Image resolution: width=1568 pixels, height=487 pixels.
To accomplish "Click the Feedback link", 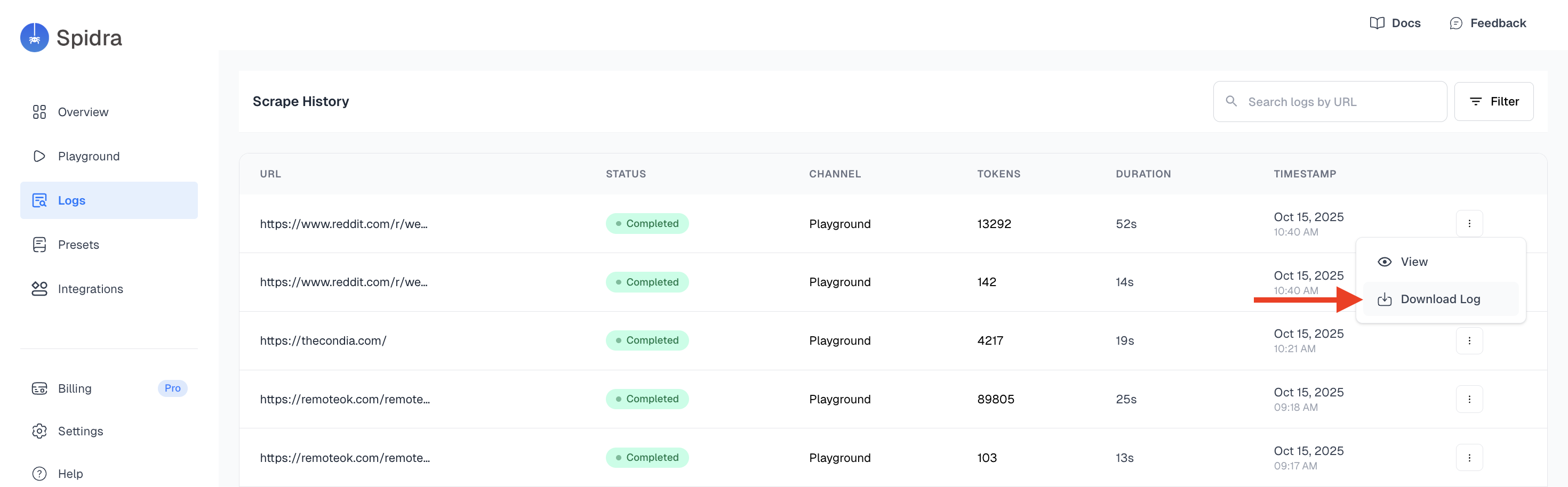I will tap(1487, 23).
